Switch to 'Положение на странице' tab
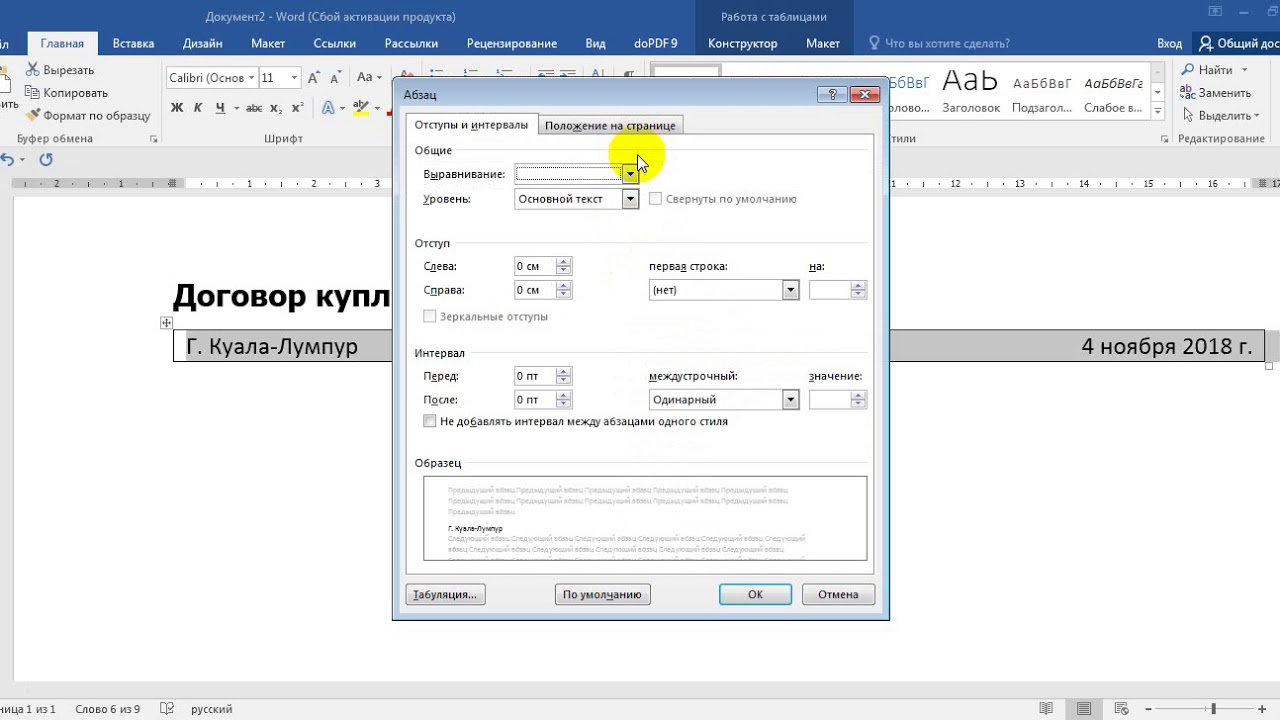1280x720 pixels. [610, 125]
